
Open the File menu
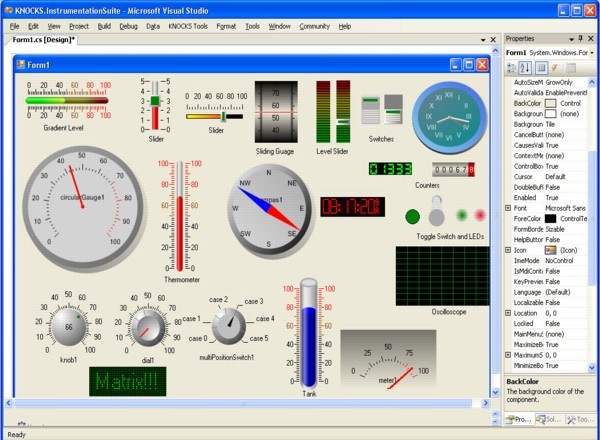pos(15,26)
